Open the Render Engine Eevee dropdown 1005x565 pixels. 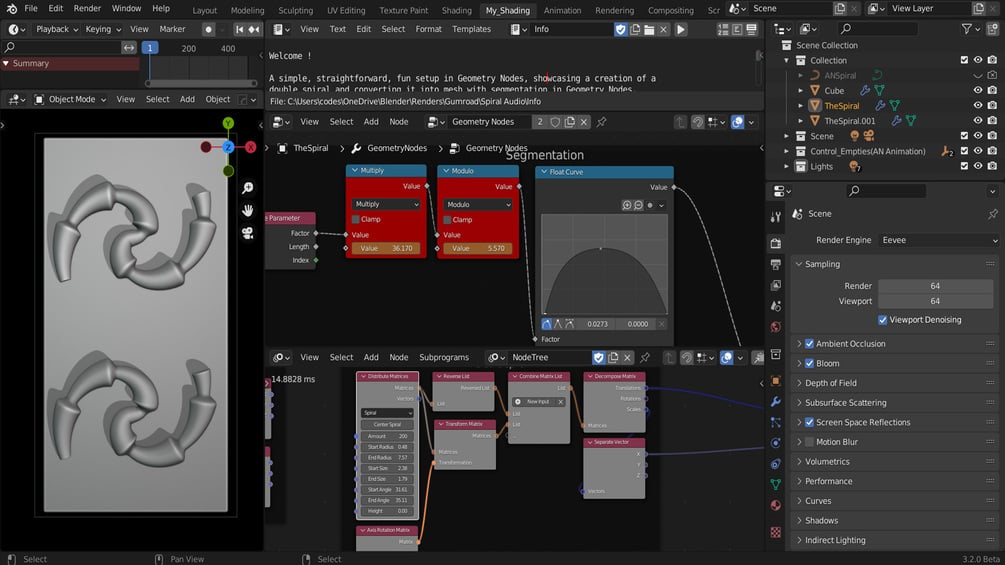click(939, 240)
